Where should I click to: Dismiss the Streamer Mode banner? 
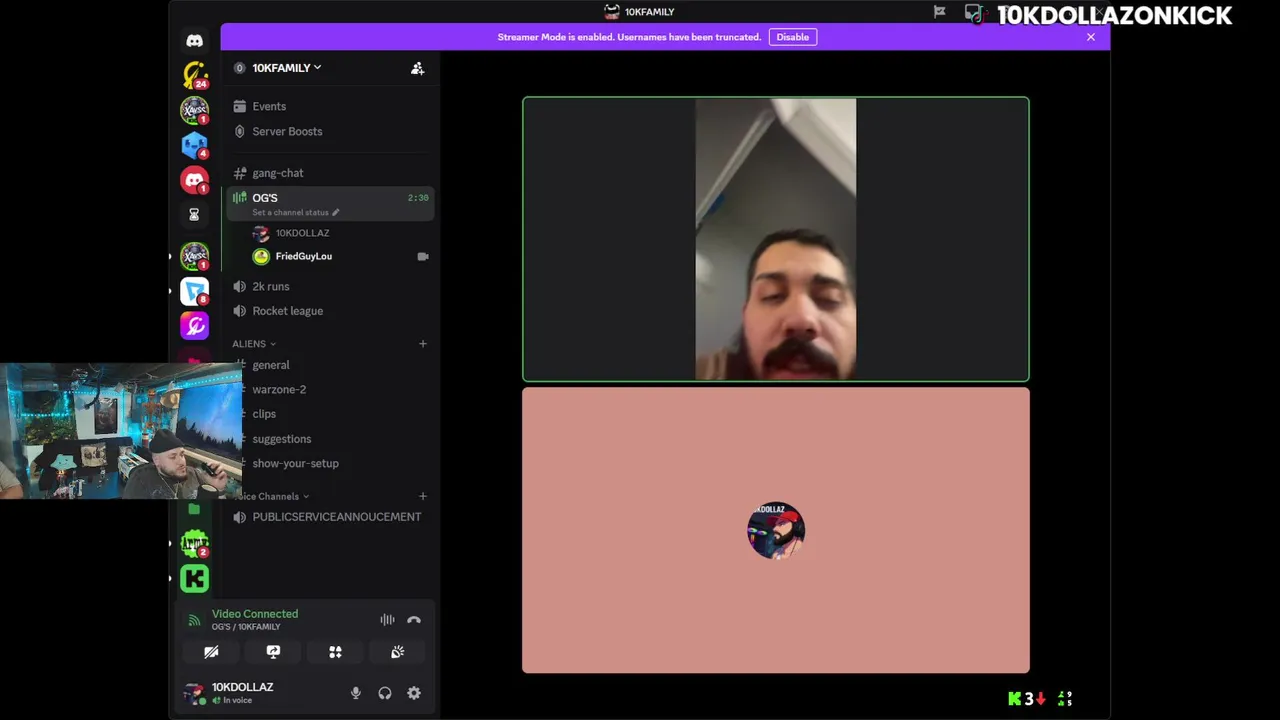click(1091, 37)
